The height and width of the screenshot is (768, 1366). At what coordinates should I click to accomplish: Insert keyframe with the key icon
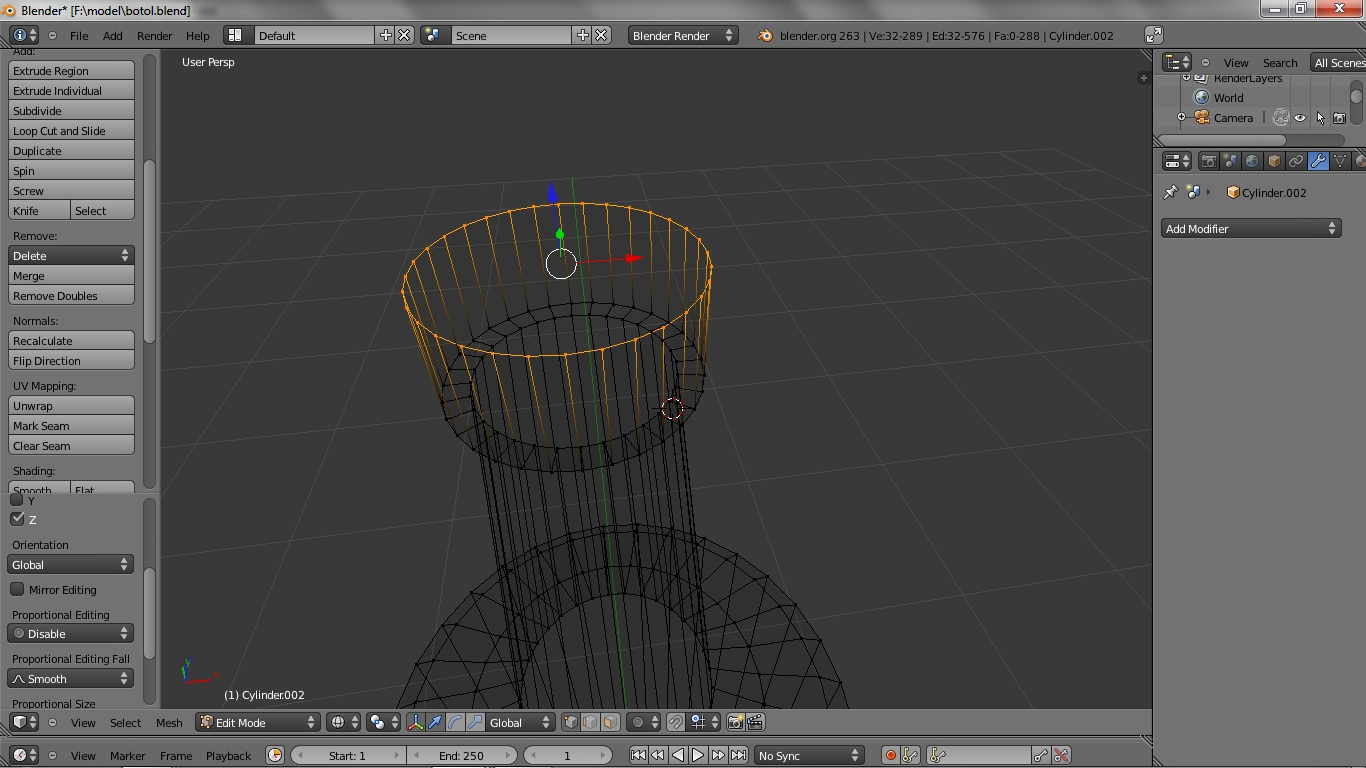1041,755
